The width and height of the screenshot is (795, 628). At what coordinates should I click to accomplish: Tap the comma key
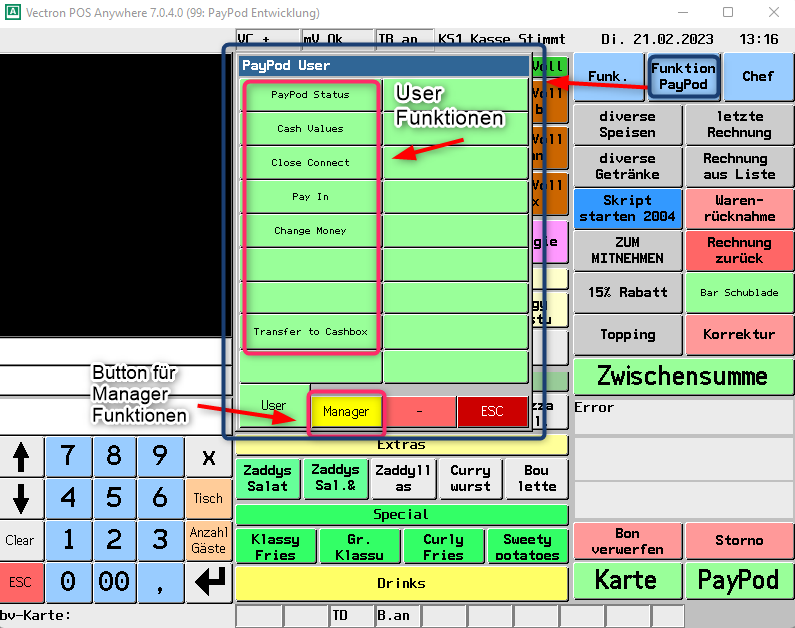(160, 582)
